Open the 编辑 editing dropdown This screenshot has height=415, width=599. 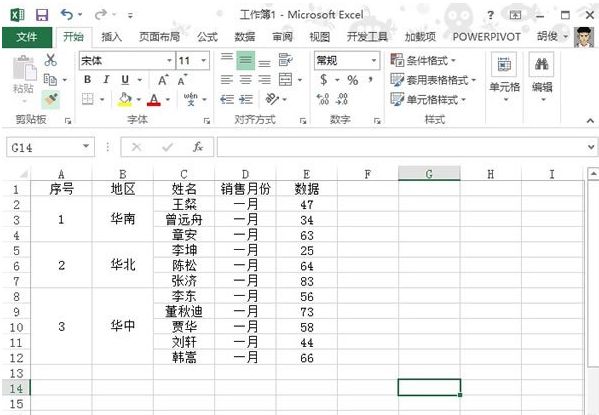pos(542,78)
